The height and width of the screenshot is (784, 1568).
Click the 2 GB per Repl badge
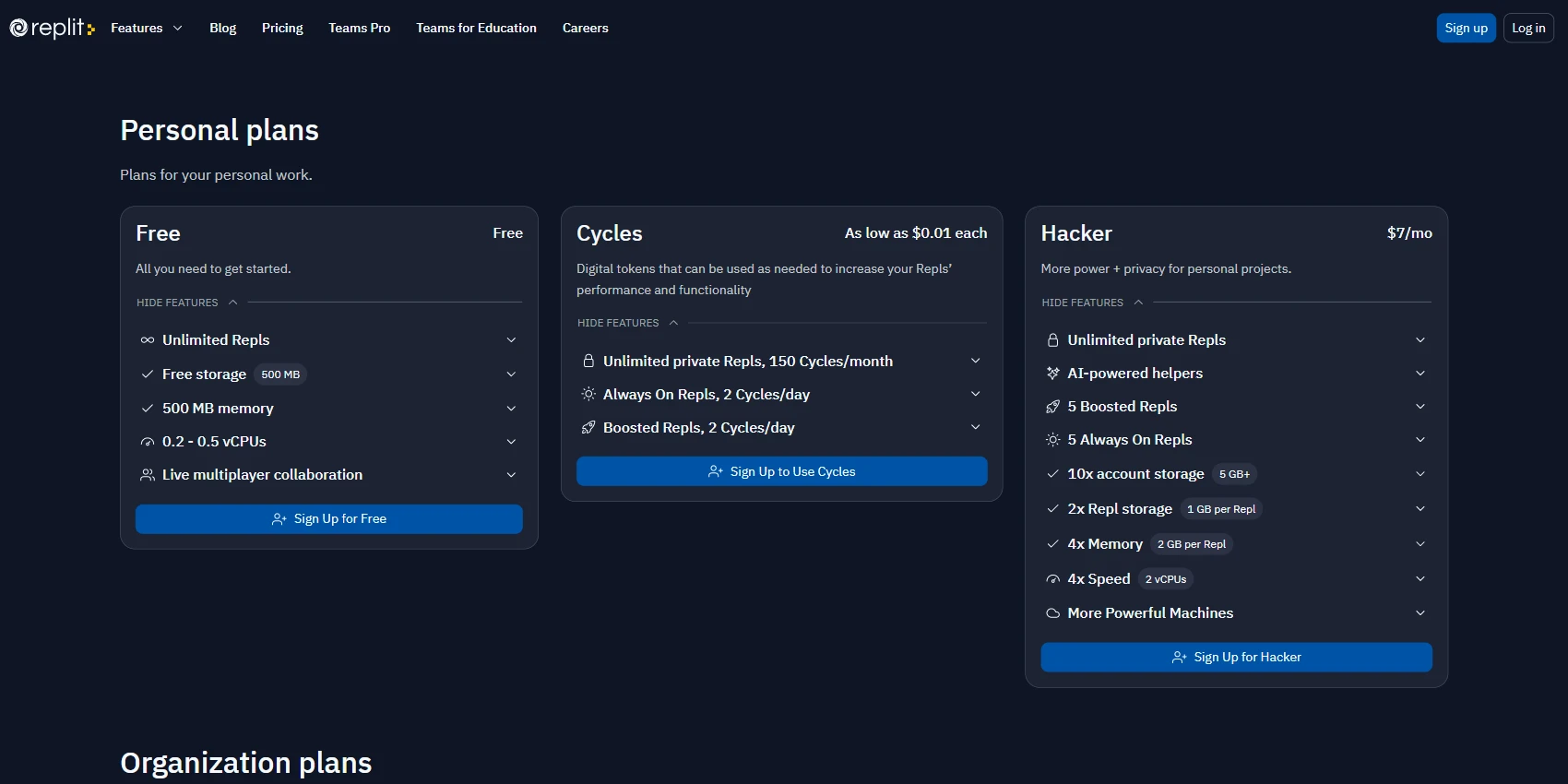(1192, 544)
